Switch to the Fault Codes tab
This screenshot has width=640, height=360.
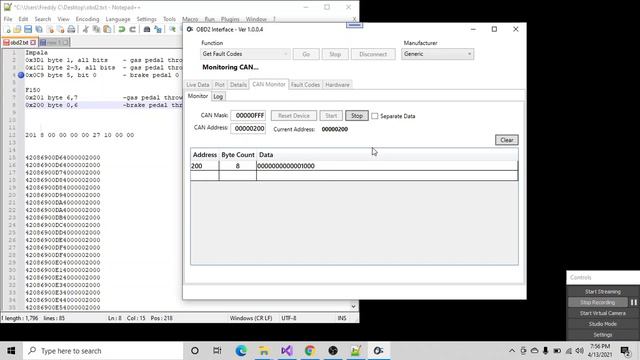tap(305, 84)
